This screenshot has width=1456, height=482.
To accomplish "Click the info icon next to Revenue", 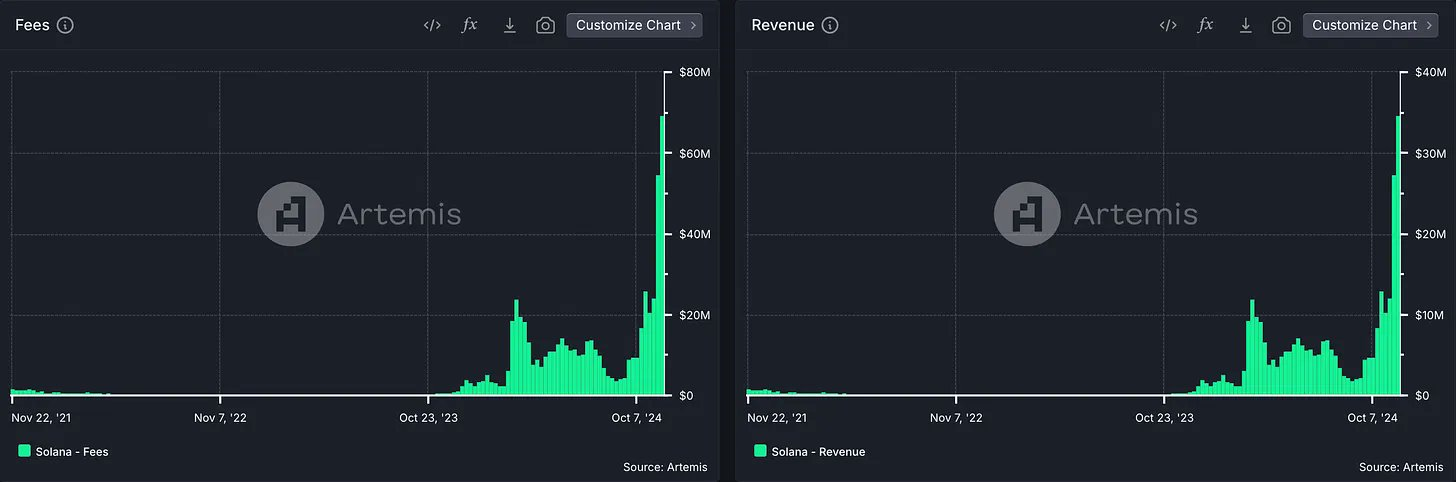I will 830,25.
